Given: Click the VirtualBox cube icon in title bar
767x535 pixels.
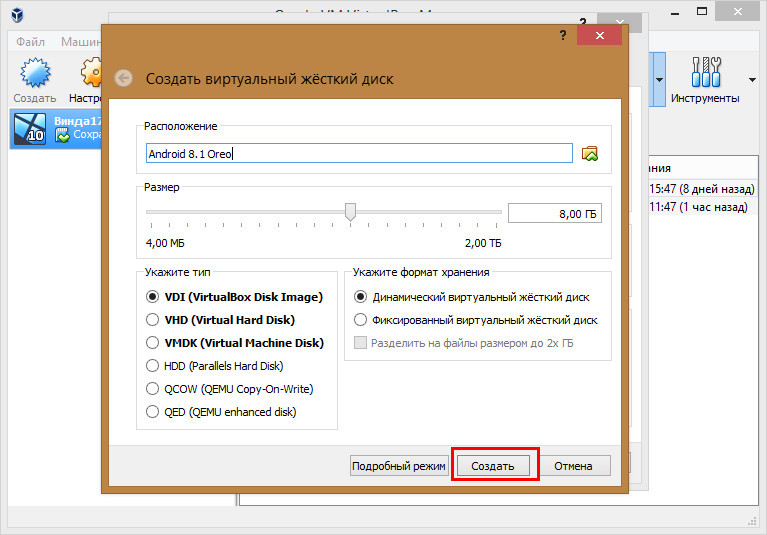Looking at the screenshot, I should (17, 15).
